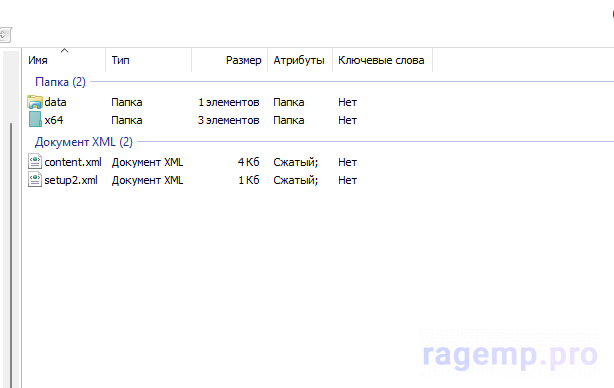Select the x64 folder icon

click(x=35, y=120)
